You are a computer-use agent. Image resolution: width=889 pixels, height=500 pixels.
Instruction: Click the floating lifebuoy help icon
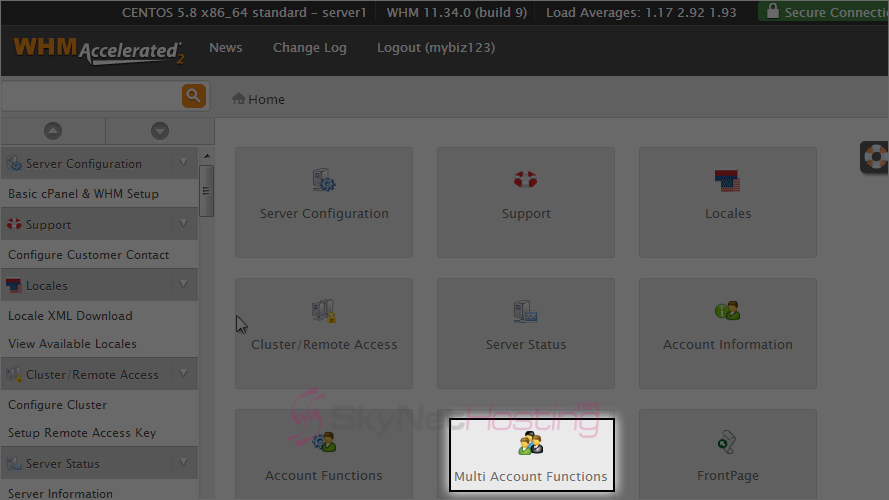[x=875, y=157]
